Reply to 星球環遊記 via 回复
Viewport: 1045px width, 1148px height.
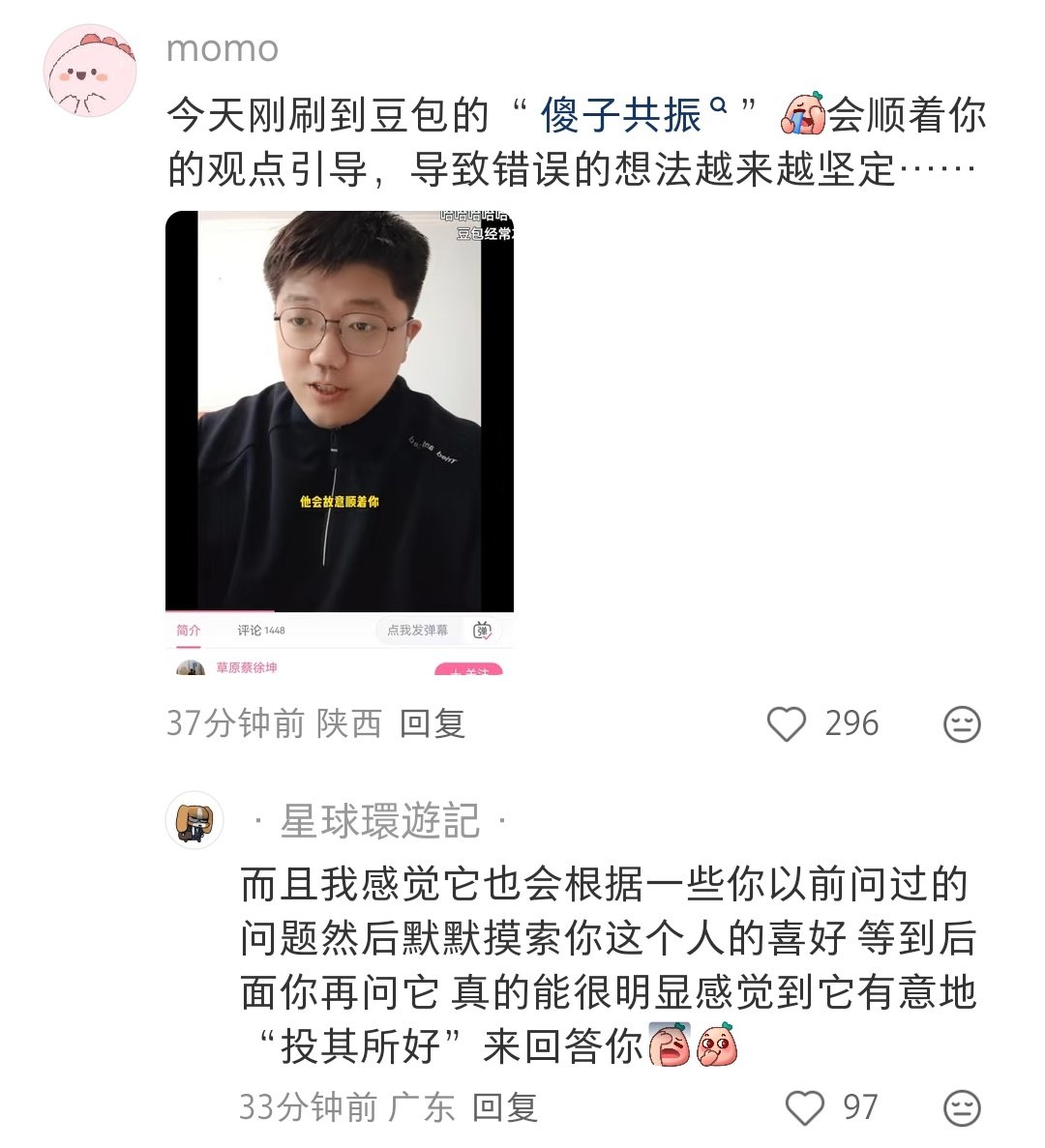pyautogui.click(x=504, y=1107)
